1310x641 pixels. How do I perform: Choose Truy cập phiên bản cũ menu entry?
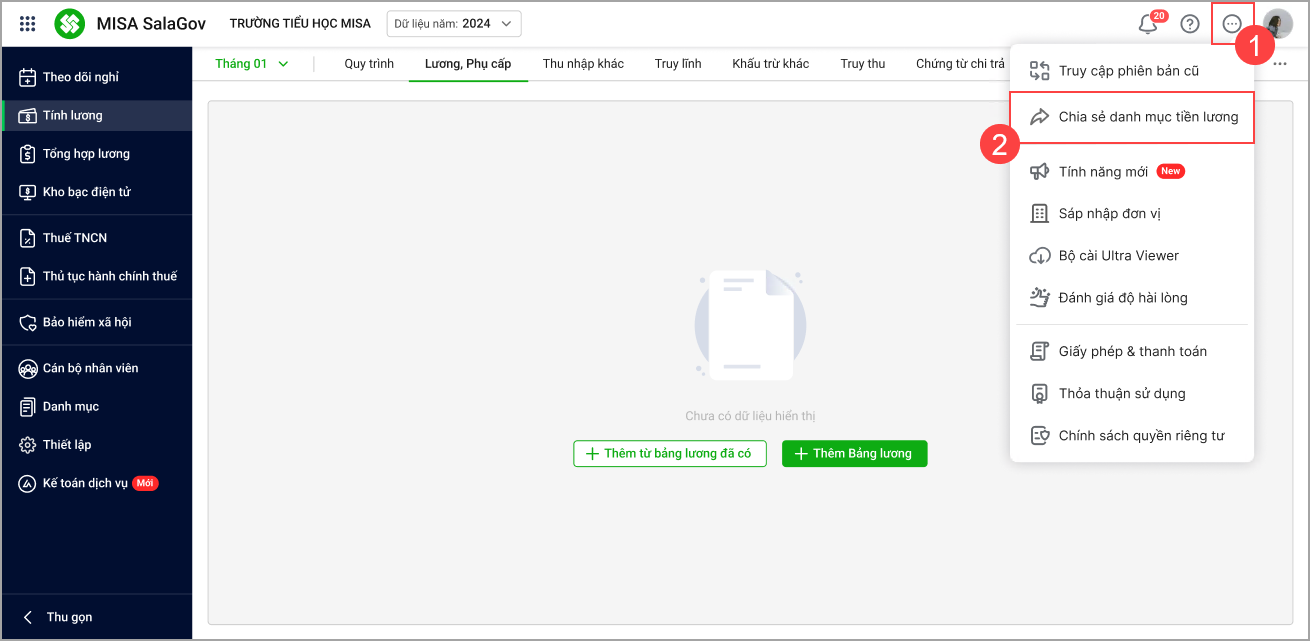tap(1132, 71)
